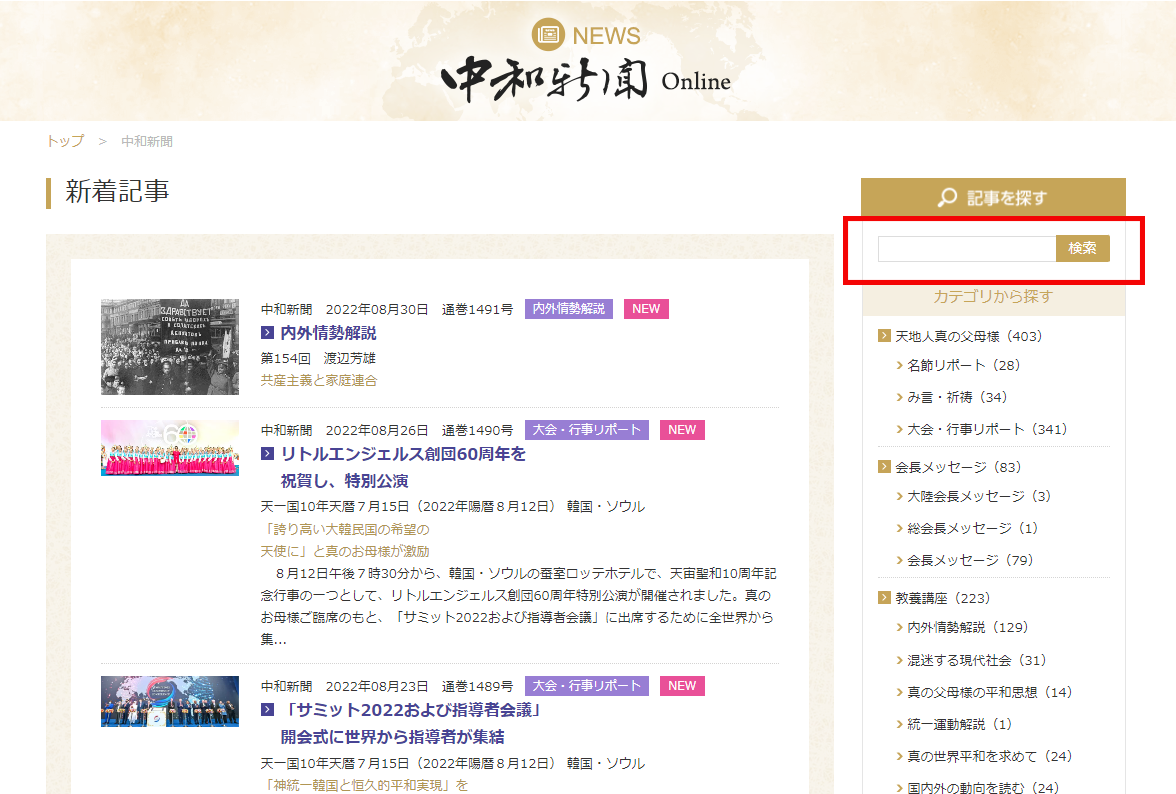Viewport: 1176px width, 794px height.
Task: Click chevron beside 真の父母様の平和思想（14）
Action: click(x=899, y=693)
